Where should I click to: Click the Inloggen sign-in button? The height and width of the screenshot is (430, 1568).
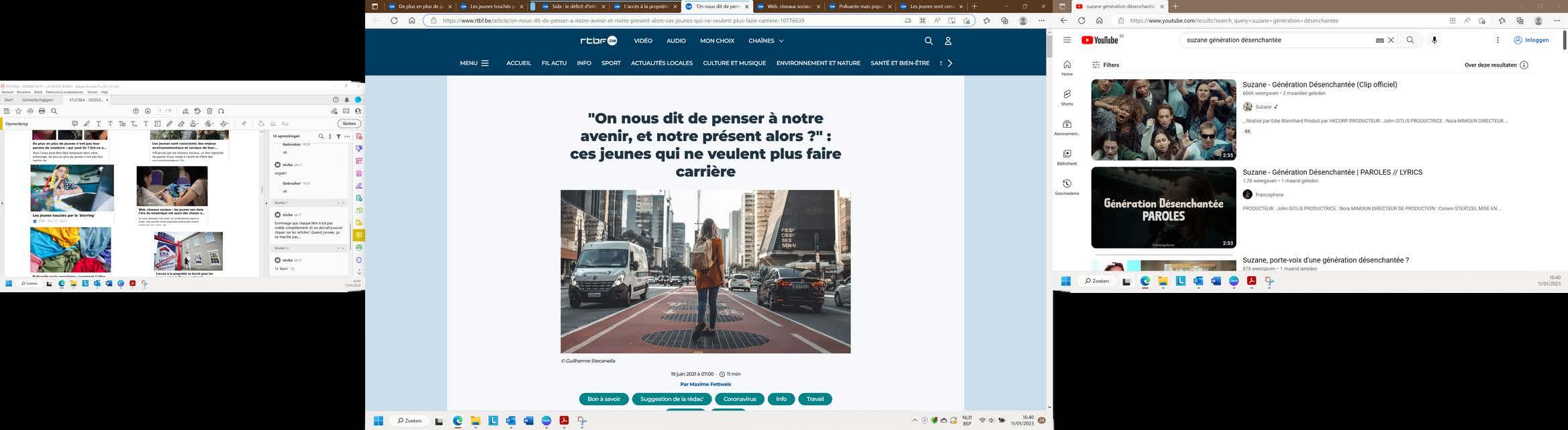pos(1532,40)
